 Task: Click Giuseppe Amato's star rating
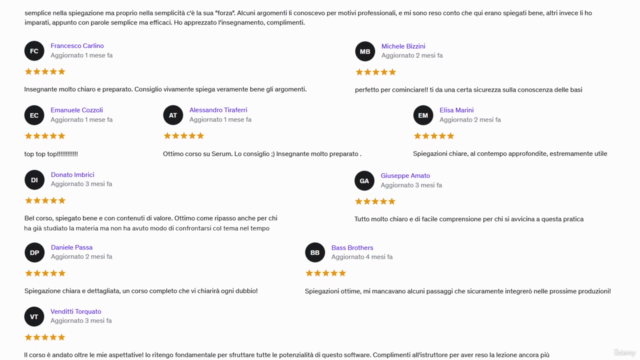pyautogui.click(x=375, y=201)
